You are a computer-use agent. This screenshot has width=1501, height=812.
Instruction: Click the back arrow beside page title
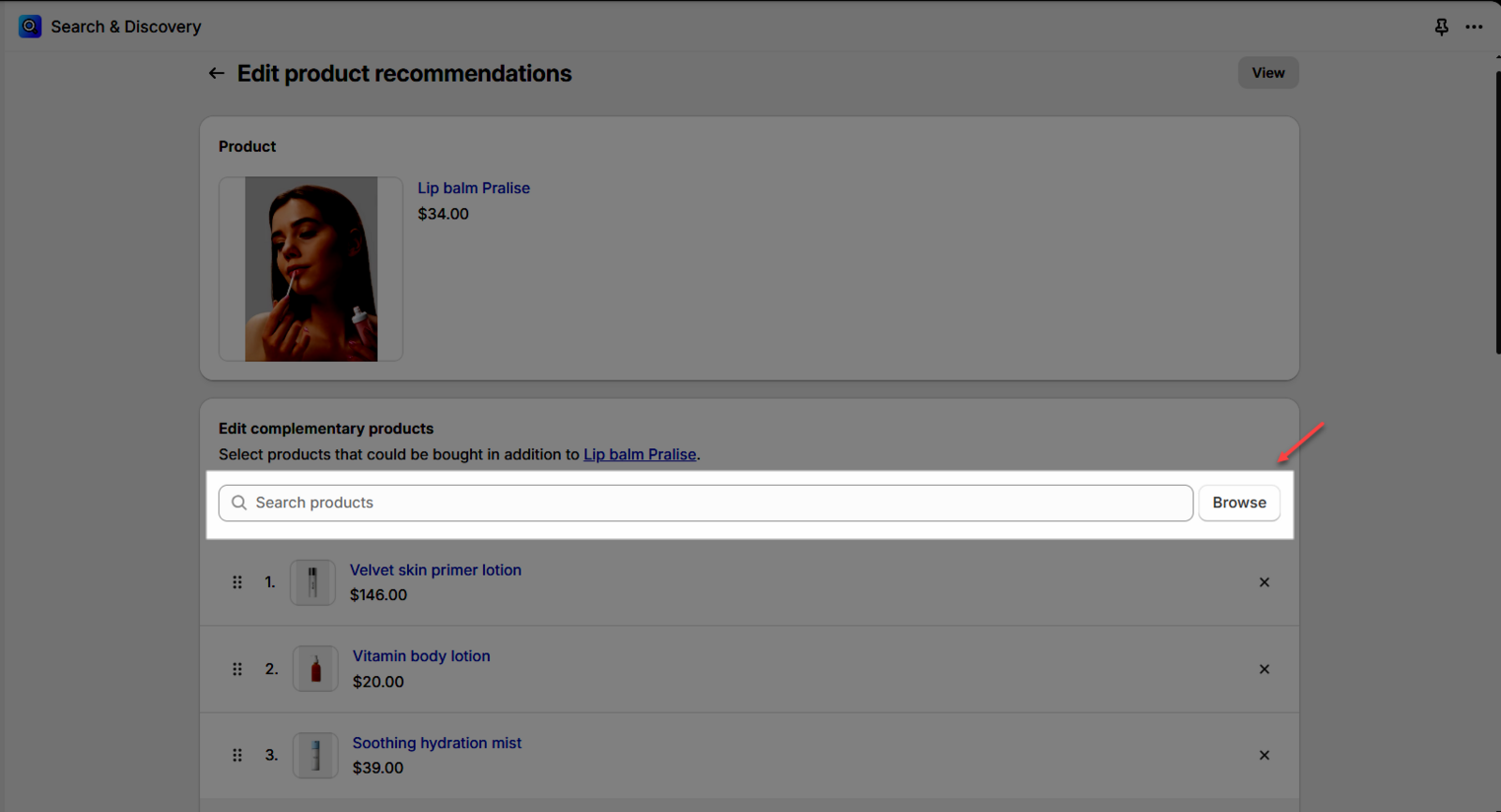(x=217, y=73)
